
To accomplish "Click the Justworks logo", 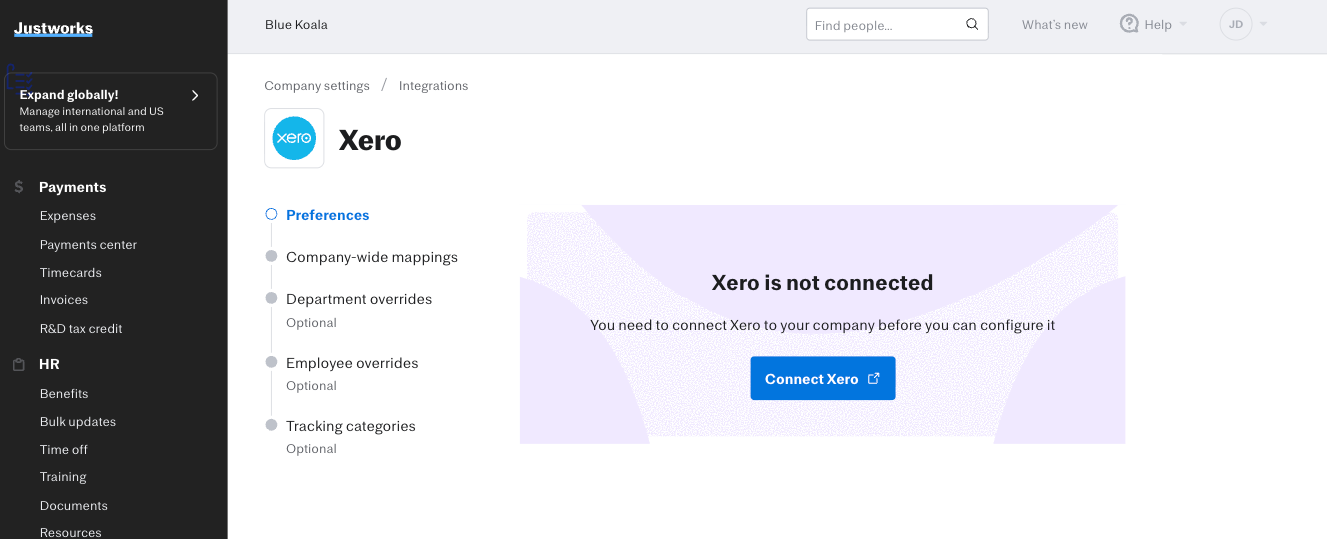I will click(x=53, y=29).
